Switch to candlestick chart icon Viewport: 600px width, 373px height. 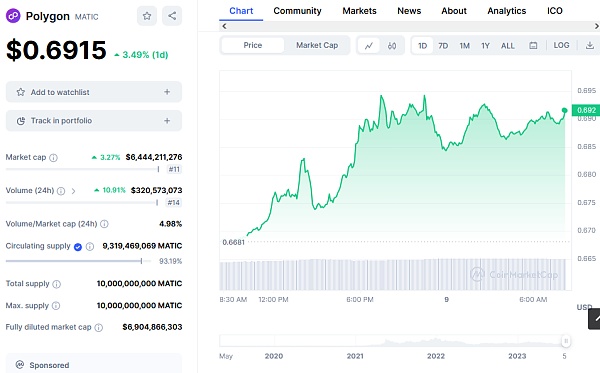[392, 46]
